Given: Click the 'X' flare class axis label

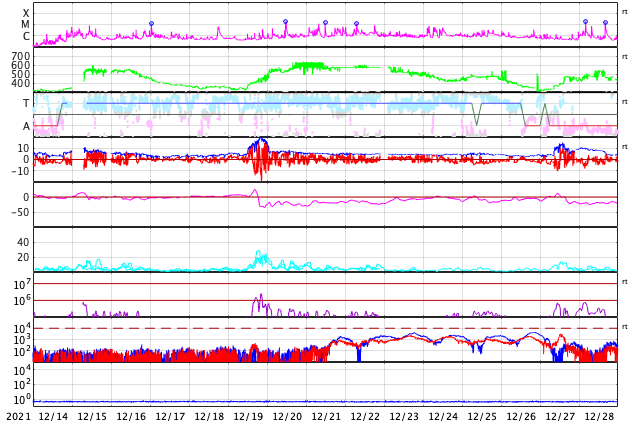Looking at the screenshot, I should (x=26, y=13).
